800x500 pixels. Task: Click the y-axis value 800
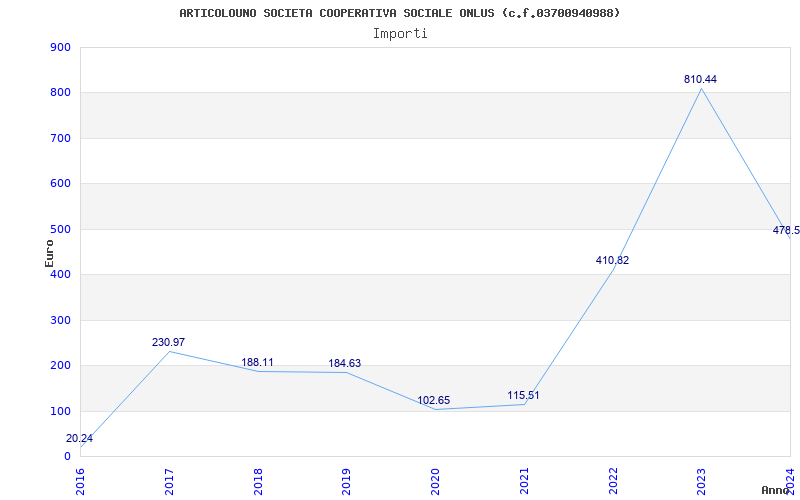60,93
